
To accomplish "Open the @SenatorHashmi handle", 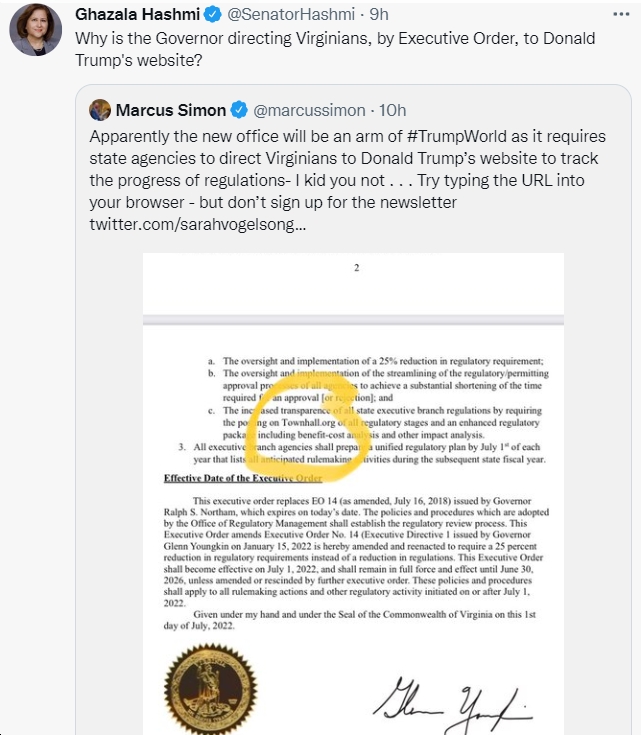I will pos(291,15).
